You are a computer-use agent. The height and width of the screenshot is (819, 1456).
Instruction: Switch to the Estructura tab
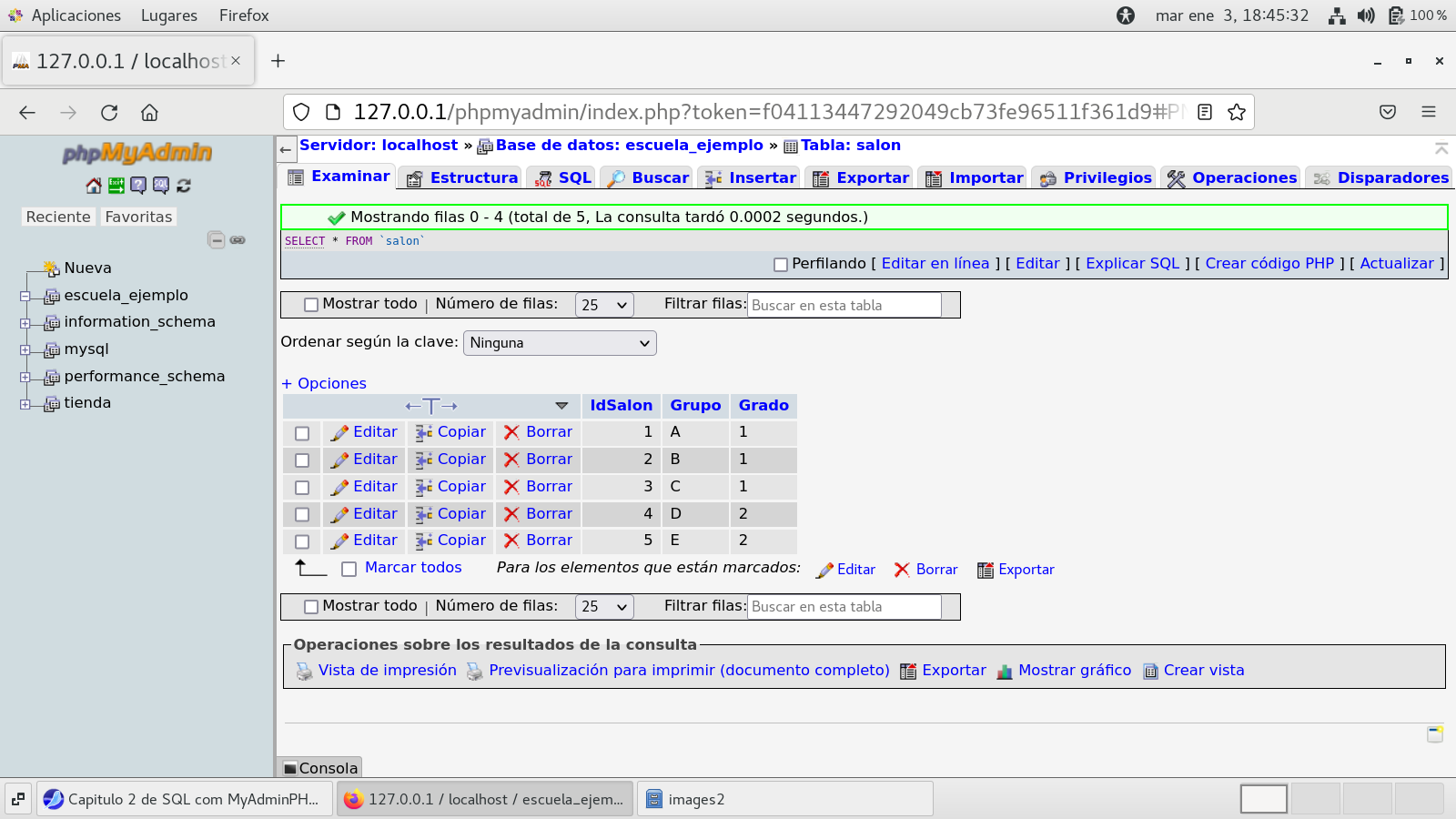click(462, 178)
